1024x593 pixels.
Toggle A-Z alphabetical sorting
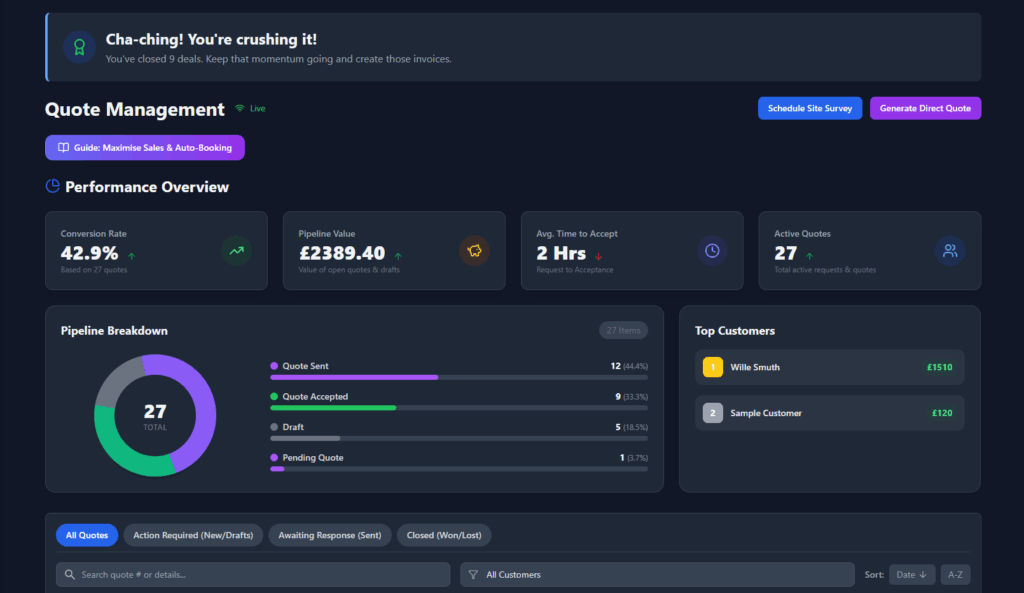click(x=955, y=575)
